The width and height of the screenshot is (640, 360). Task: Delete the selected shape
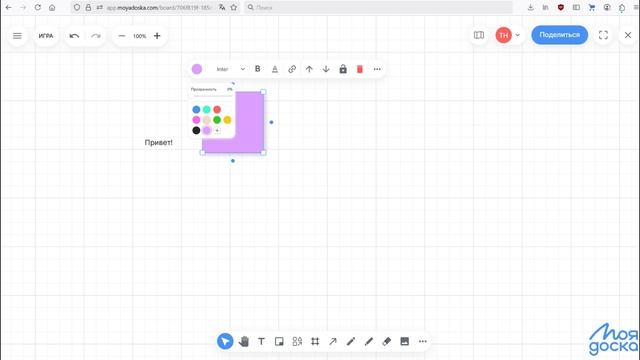(x=360, y=69)
